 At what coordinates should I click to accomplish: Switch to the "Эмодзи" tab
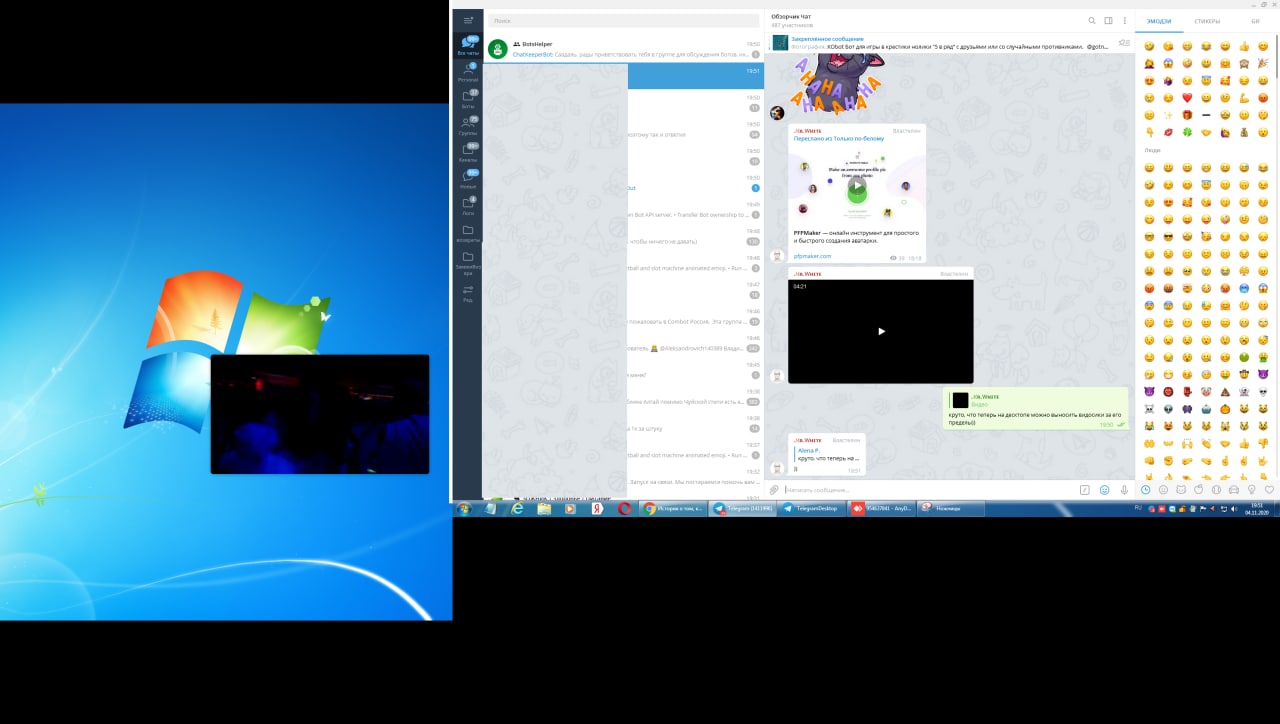pos(1159,20)
